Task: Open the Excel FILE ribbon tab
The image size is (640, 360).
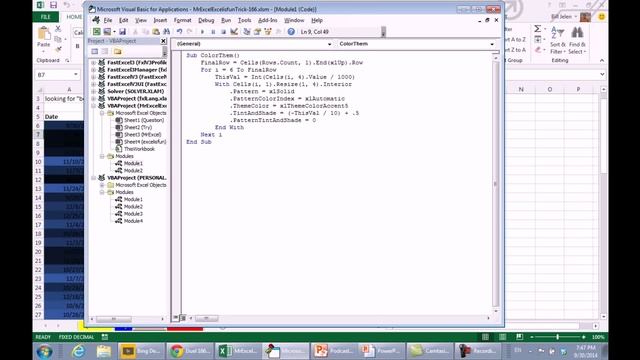Action: click(x=46, y=17)
